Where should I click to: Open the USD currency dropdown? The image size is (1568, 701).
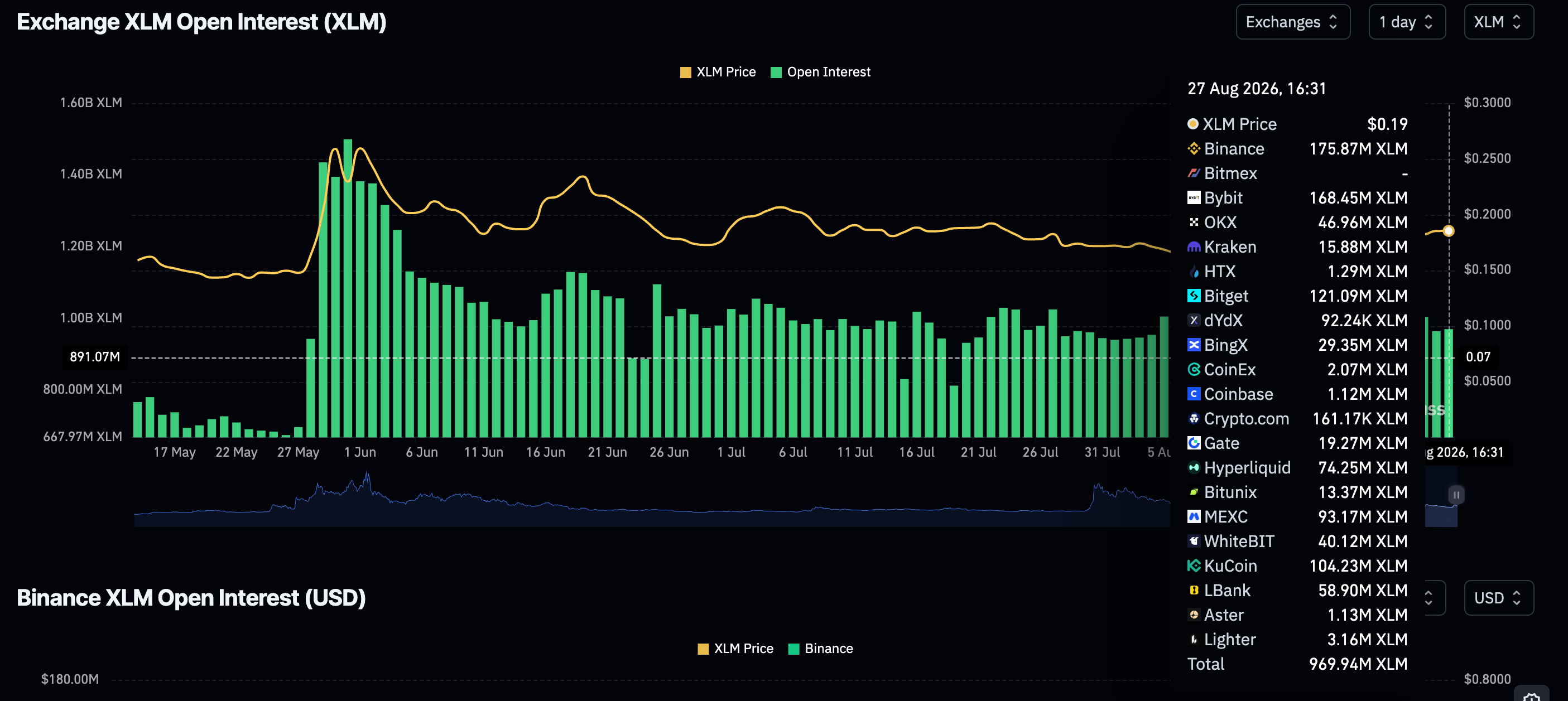[1498, 598]
